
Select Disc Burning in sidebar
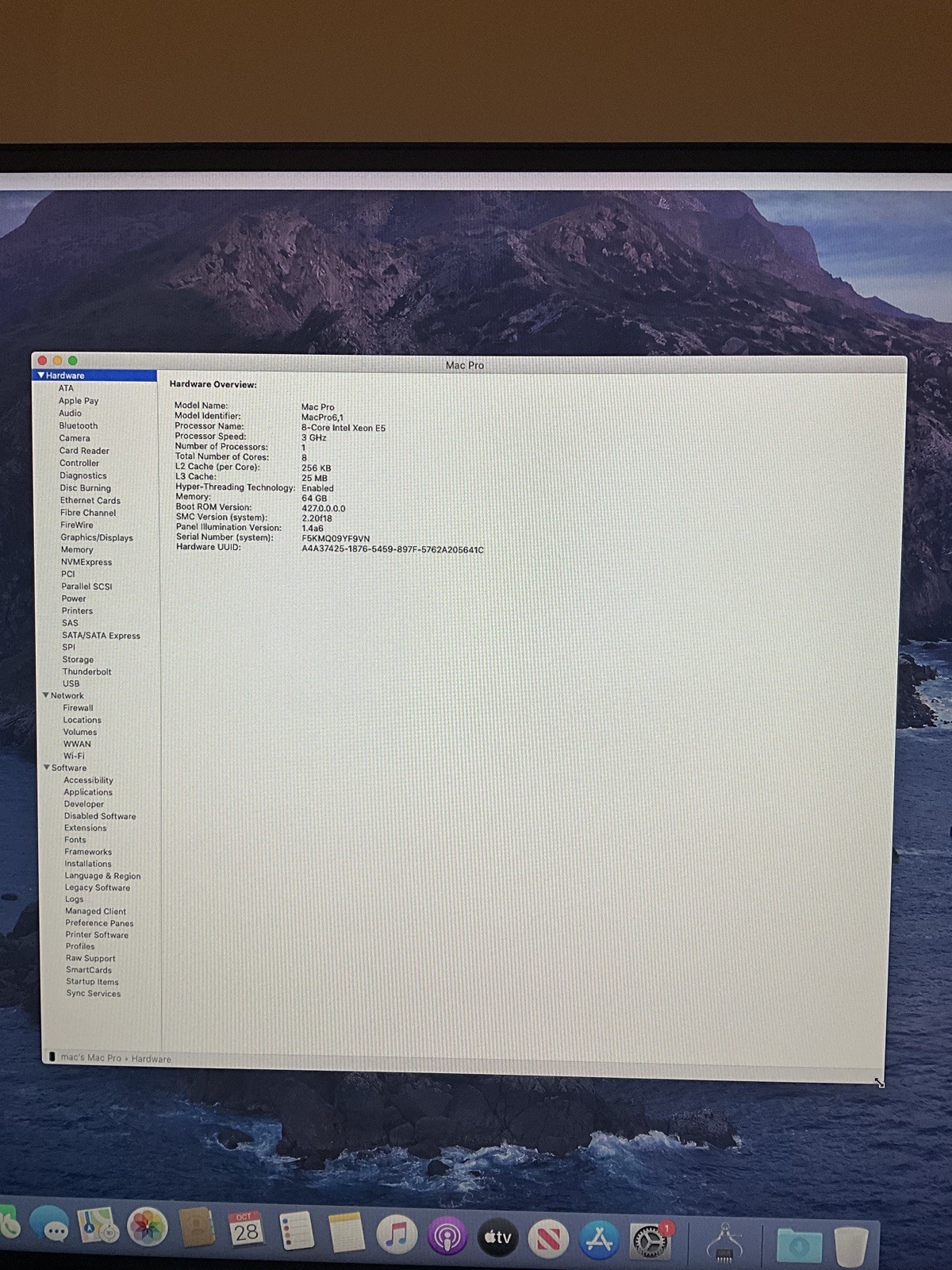pyautogui.click(x=86, y=488)
